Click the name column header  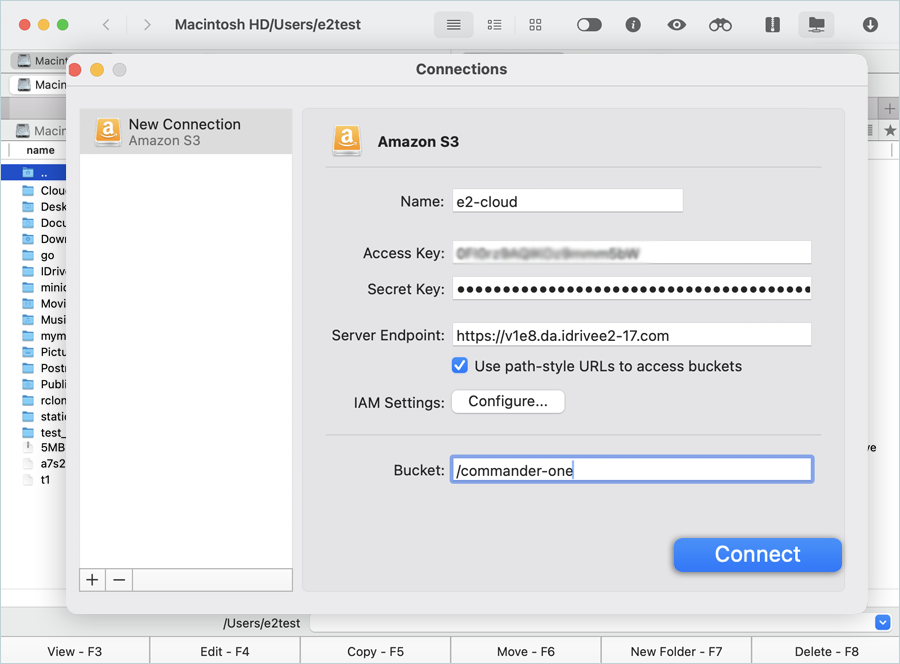40,150
